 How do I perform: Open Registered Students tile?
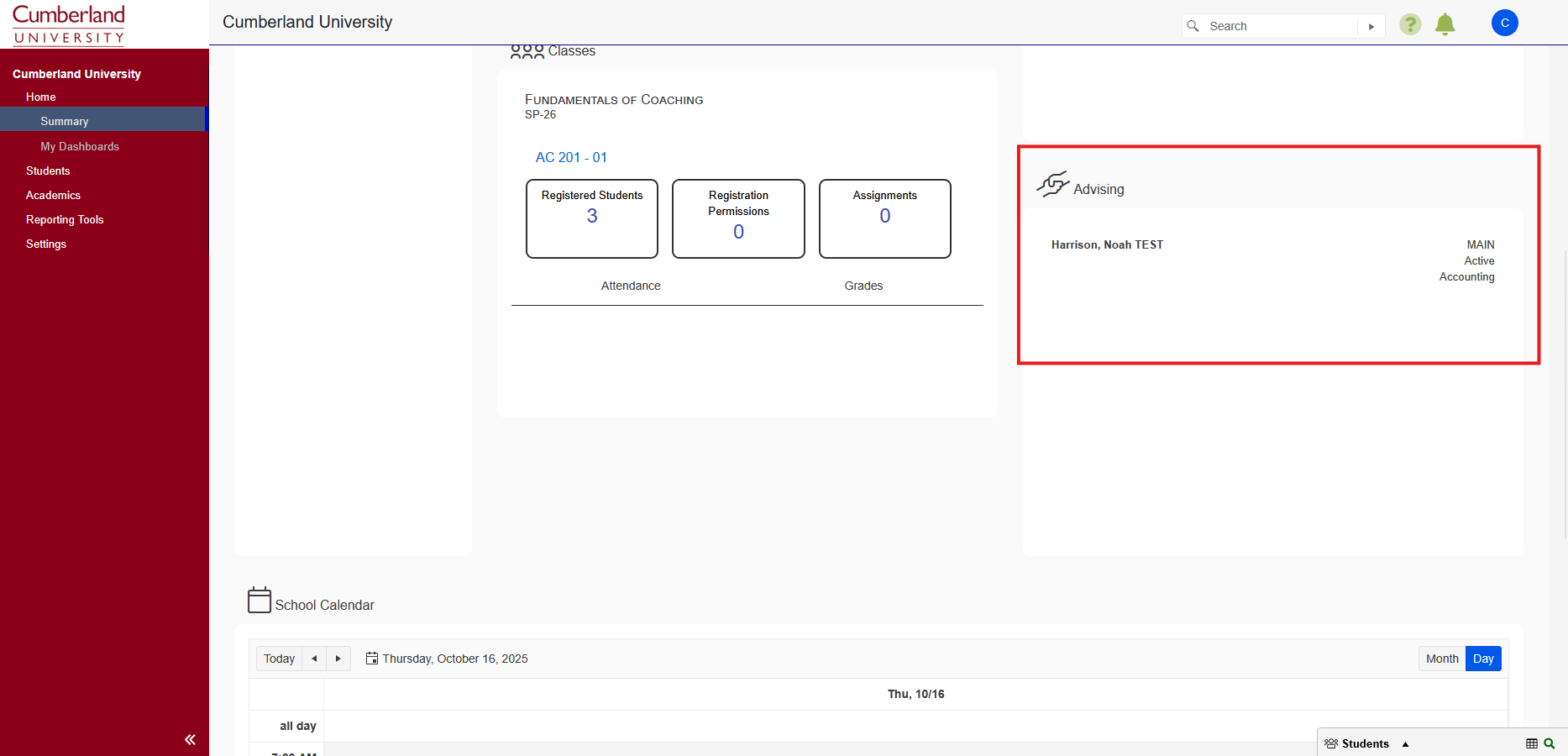click(592, 218)
